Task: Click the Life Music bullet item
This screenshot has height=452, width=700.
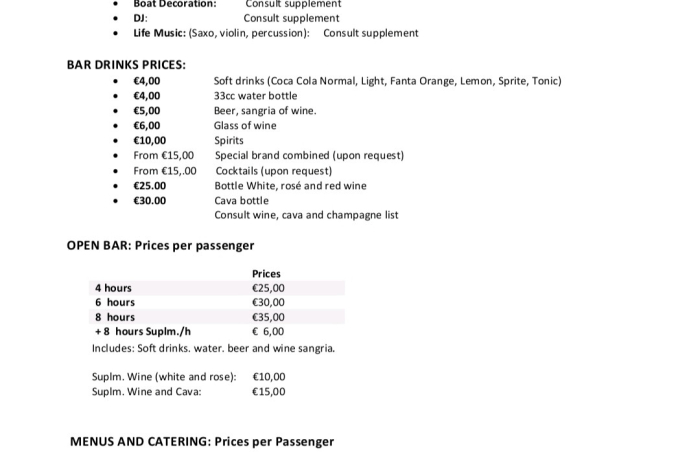Action: pyautogui.click(x=276, y=33)
